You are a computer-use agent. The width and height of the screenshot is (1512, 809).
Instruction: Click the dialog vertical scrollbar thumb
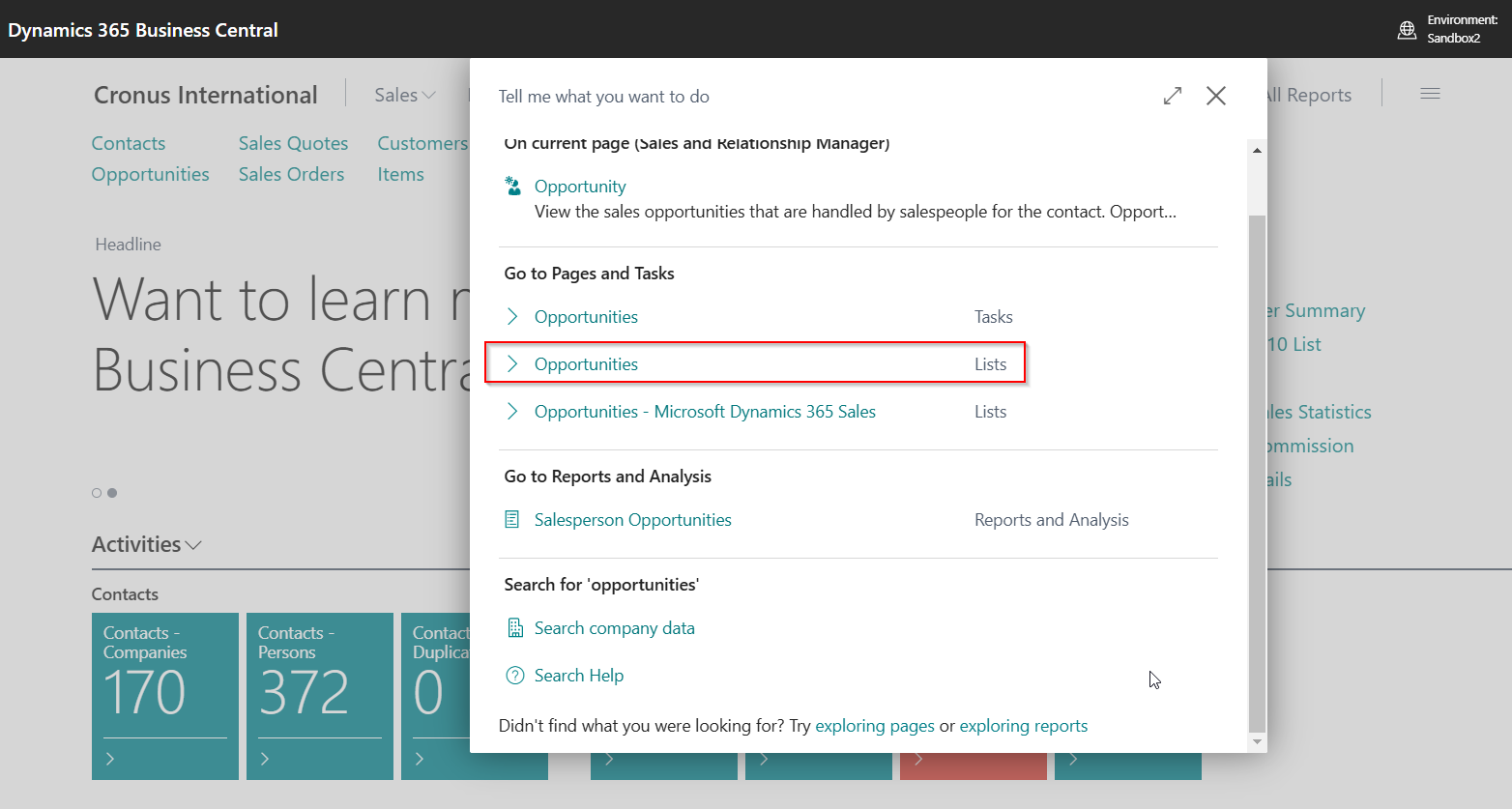(x=1257, y=474)
